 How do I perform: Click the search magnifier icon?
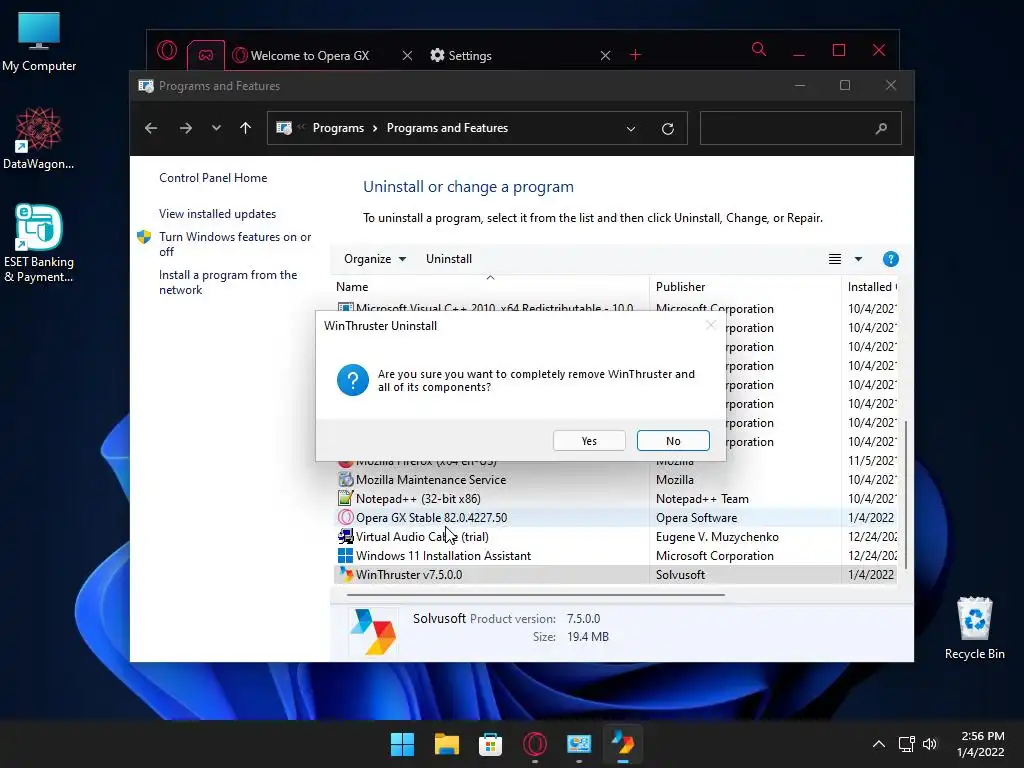pyautogui.click(x=881, y=128)
